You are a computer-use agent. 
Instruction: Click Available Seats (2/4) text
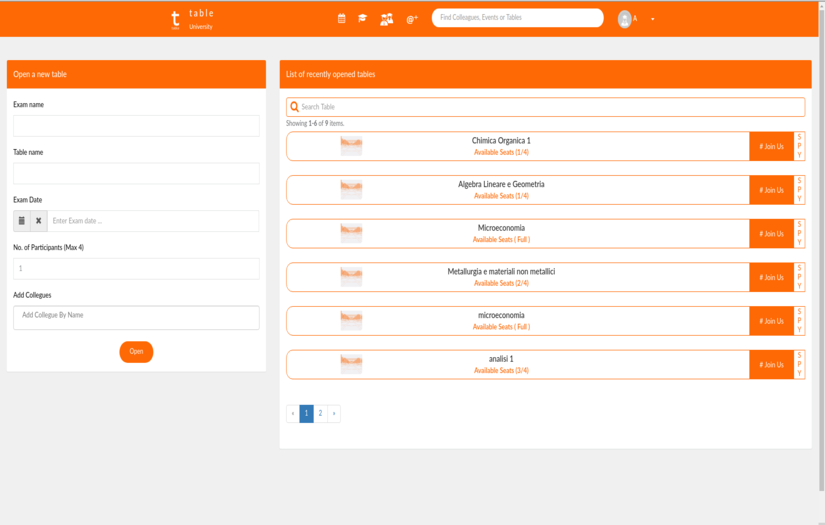(501, 283)
